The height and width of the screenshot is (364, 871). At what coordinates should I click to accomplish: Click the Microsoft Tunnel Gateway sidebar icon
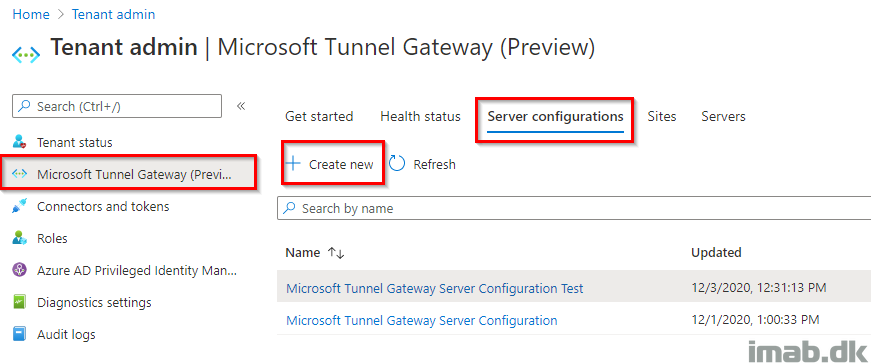(19, 174)
